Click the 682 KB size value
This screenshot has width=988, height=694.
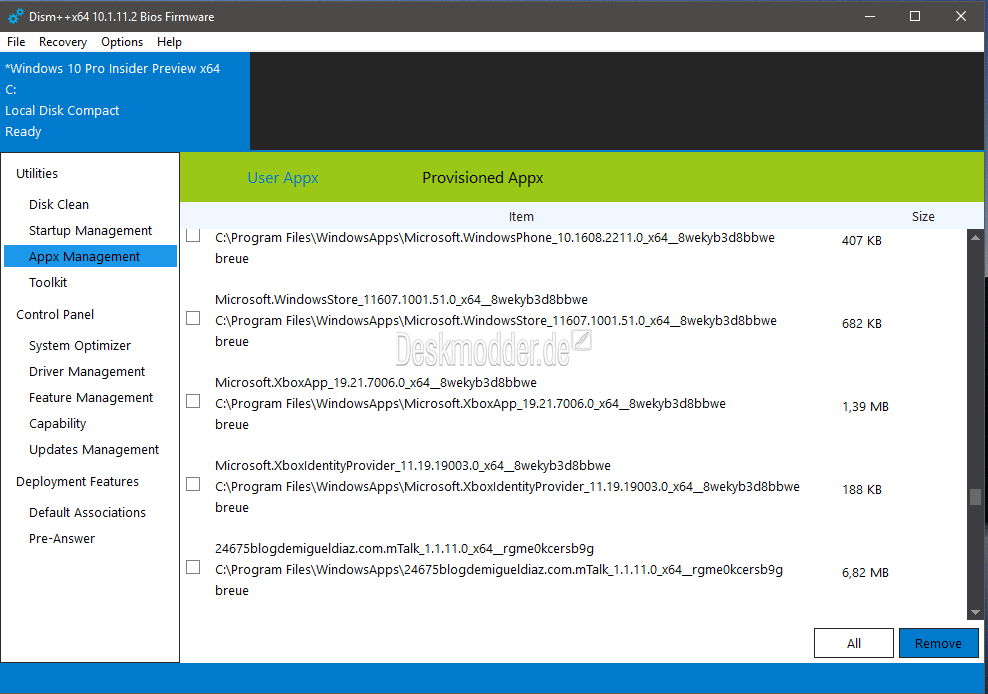pos(861,323)
